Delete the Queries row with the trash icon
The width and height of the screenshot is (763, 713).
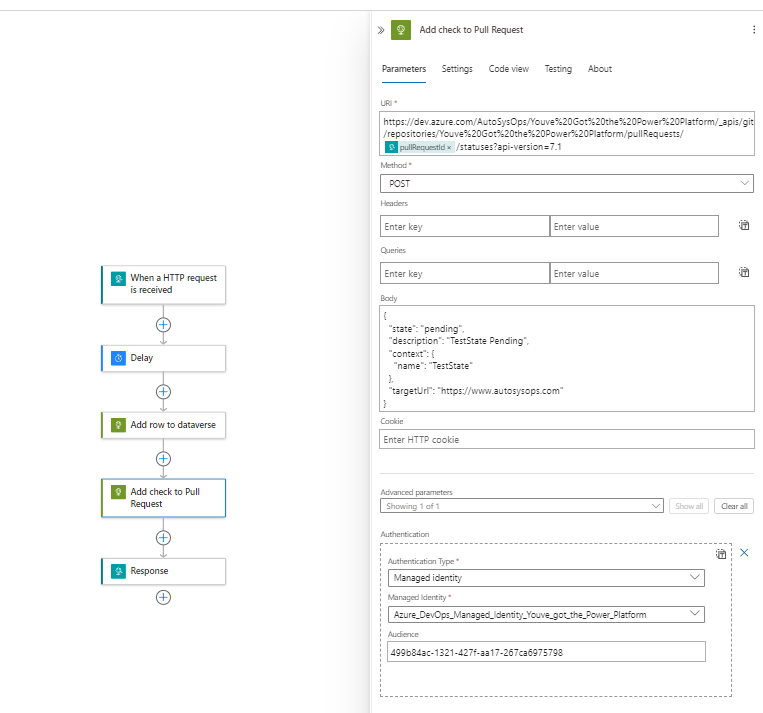744,272
